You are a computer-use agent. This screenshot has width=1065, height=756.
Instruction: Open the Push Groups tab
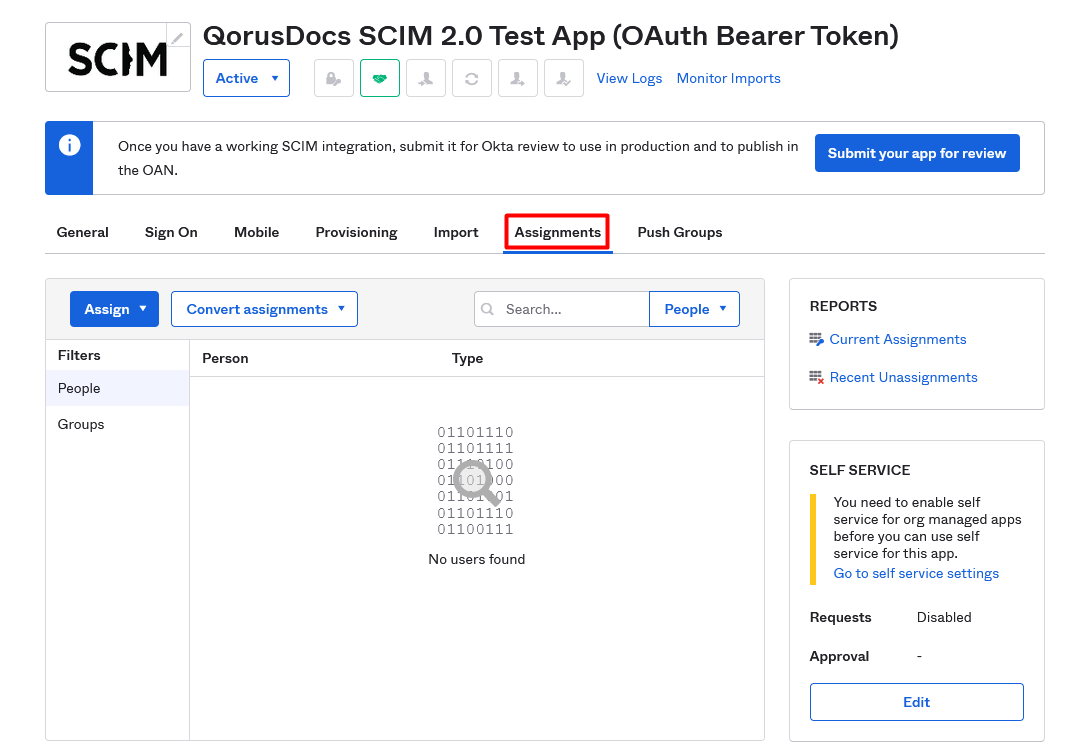[x=680, y=232]
